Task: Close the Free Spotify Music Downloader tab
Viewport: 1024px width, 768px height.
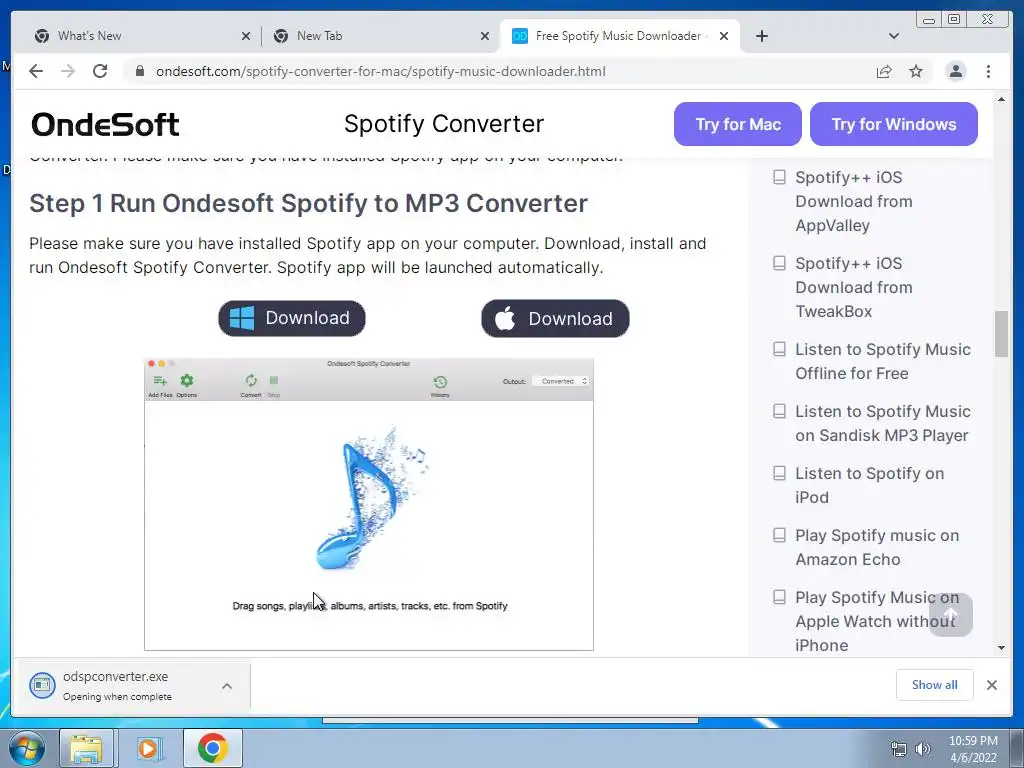Action: (724, 37)
